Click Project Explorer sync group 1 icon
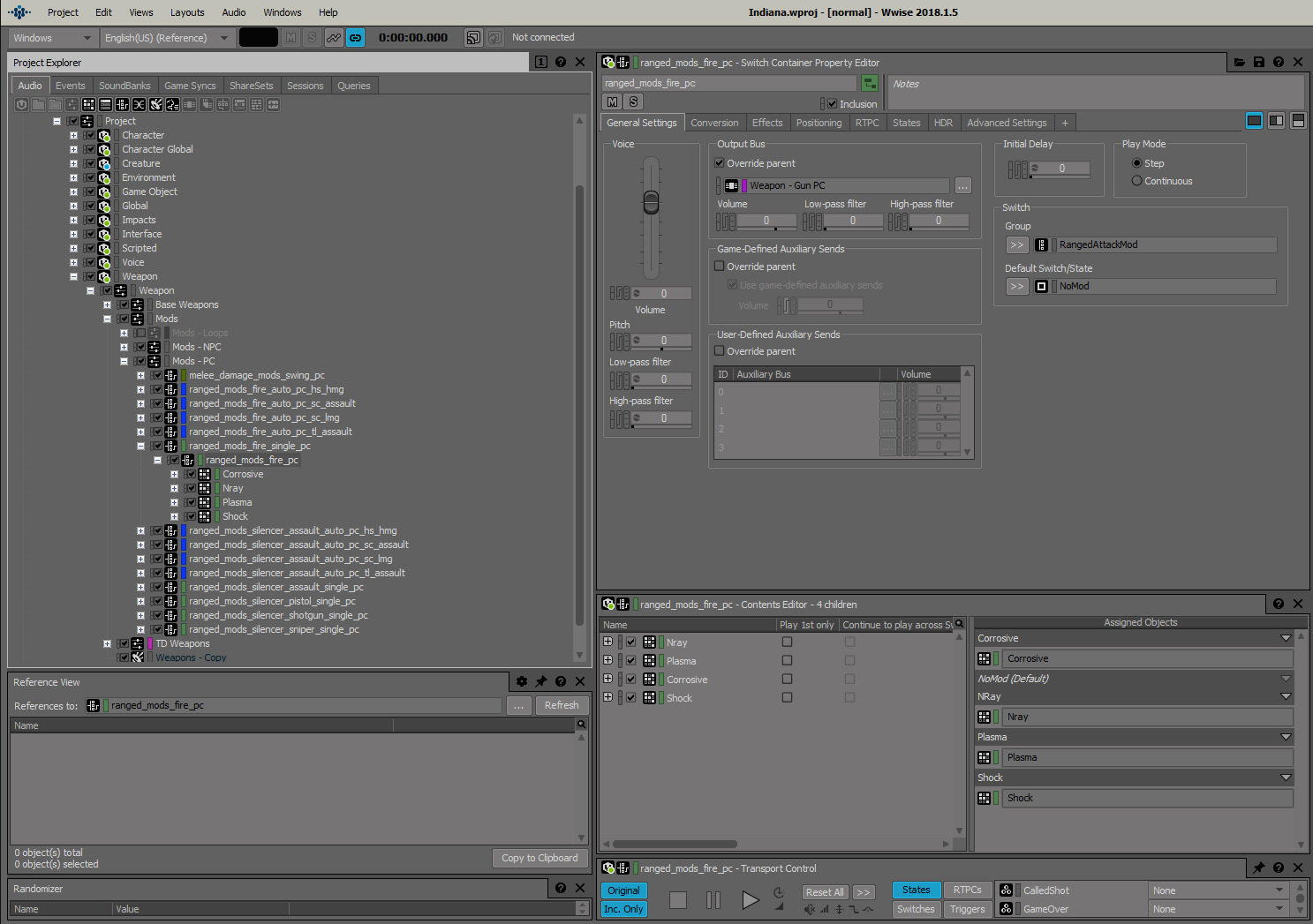Image resolution: width=1313 pixels, height=924 pixels. tap(541, 63)
